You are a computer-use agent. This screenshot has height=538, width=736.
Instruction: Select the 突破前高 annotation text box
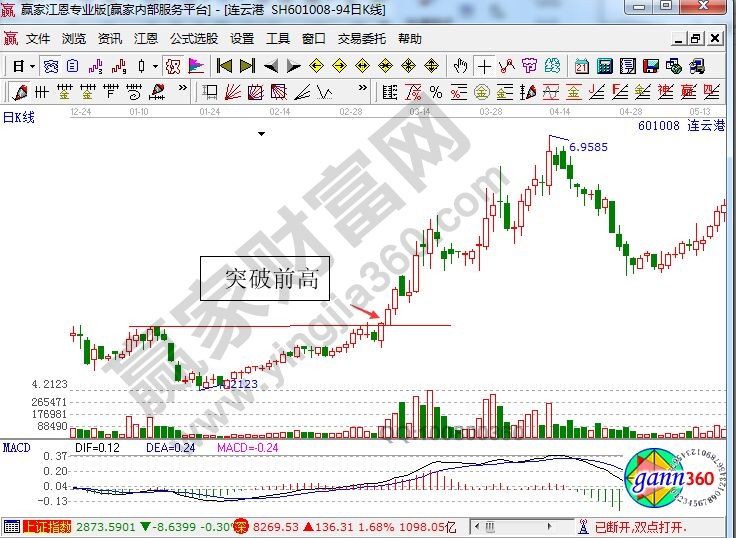click(264, 279)
